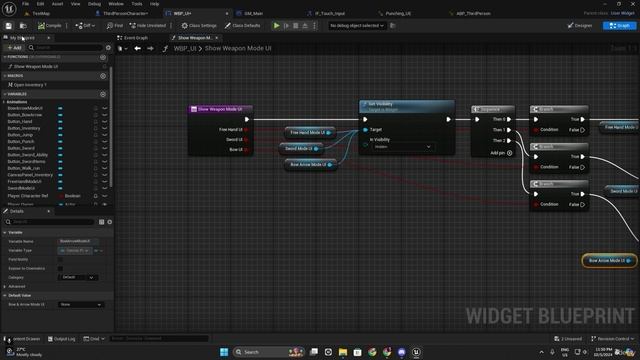This screenshot has height=360, width=640.
Task: Toggle the eye icon for SwordModeUI
Action: (104, 188)
